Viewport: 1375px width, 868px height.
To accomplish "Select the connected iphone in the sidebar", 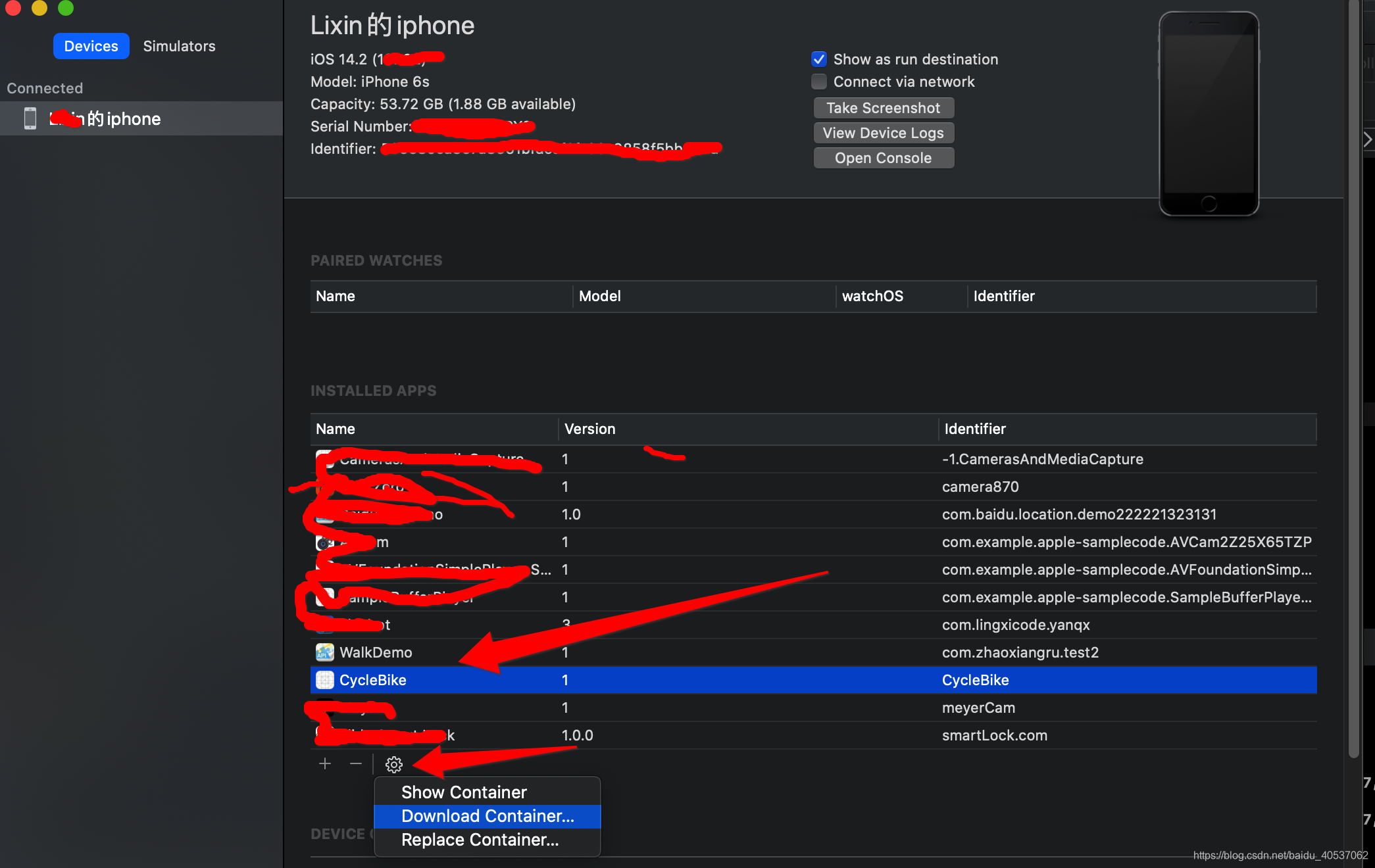I will [x=141, y=118].
